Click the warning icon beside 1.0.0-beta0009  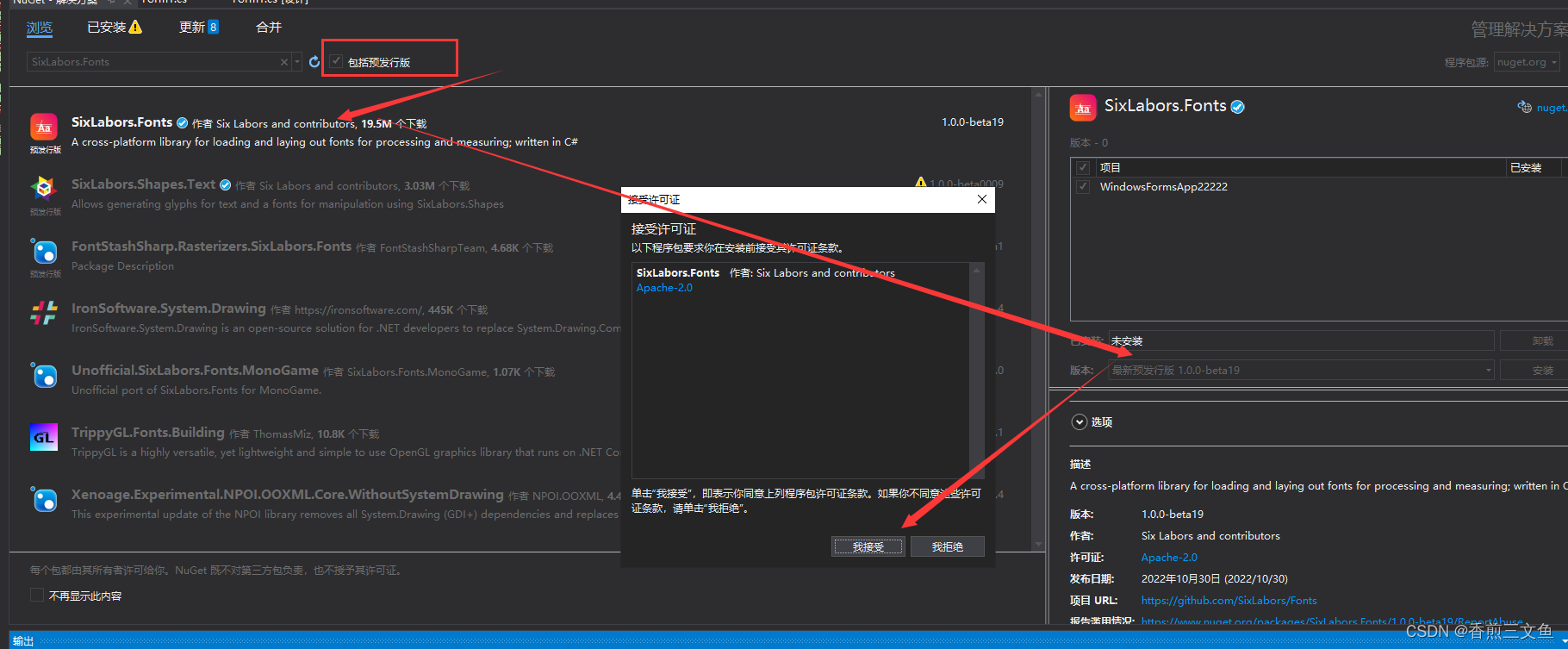point(921,183)
